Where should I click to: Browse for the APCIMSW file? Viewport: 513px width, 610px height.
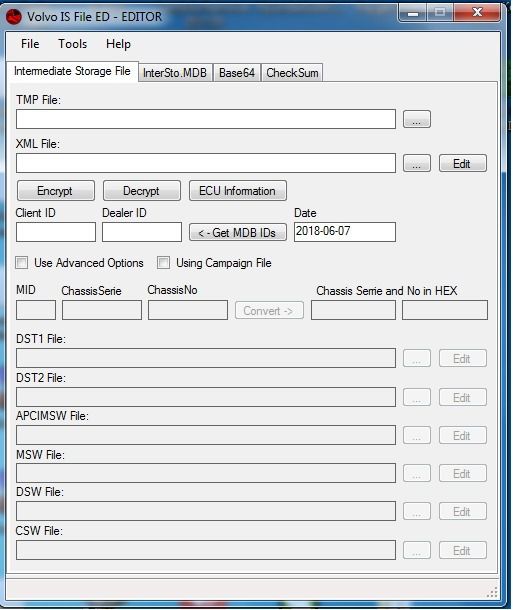417,435
